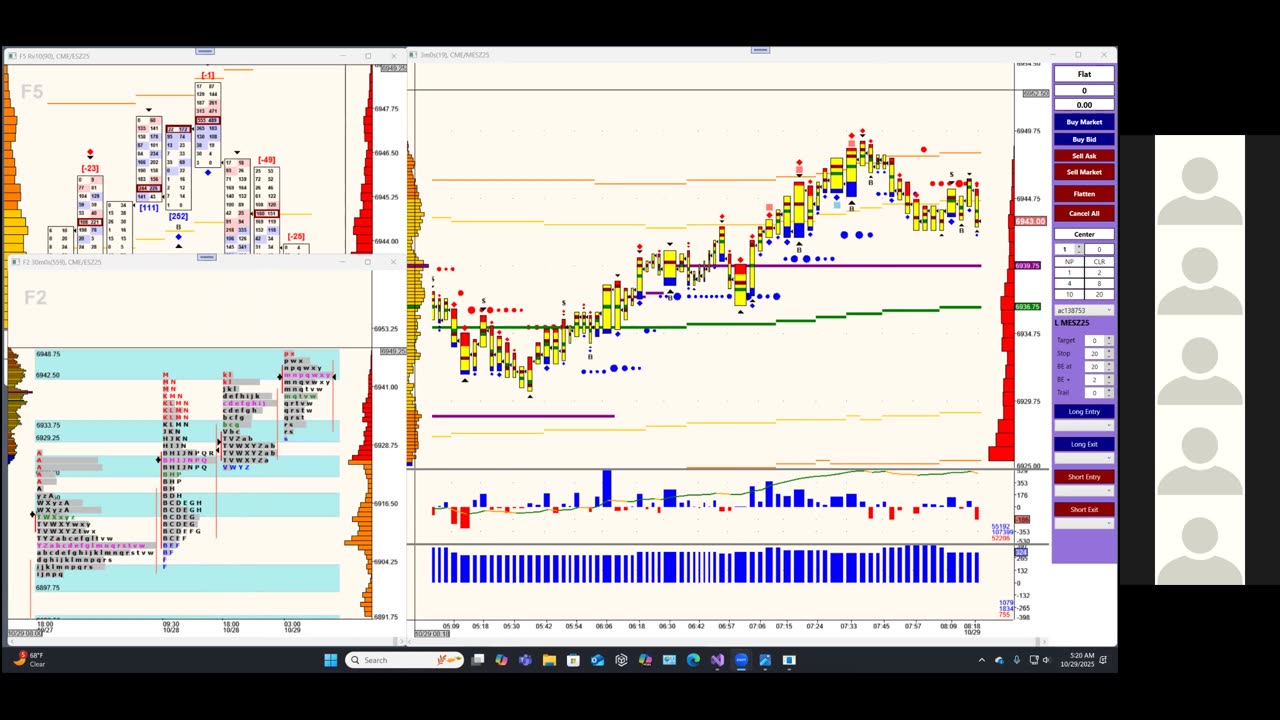Adjust the Target value stepper
This screenshot has width=1280, height=720.
[x=1109, y=340]
